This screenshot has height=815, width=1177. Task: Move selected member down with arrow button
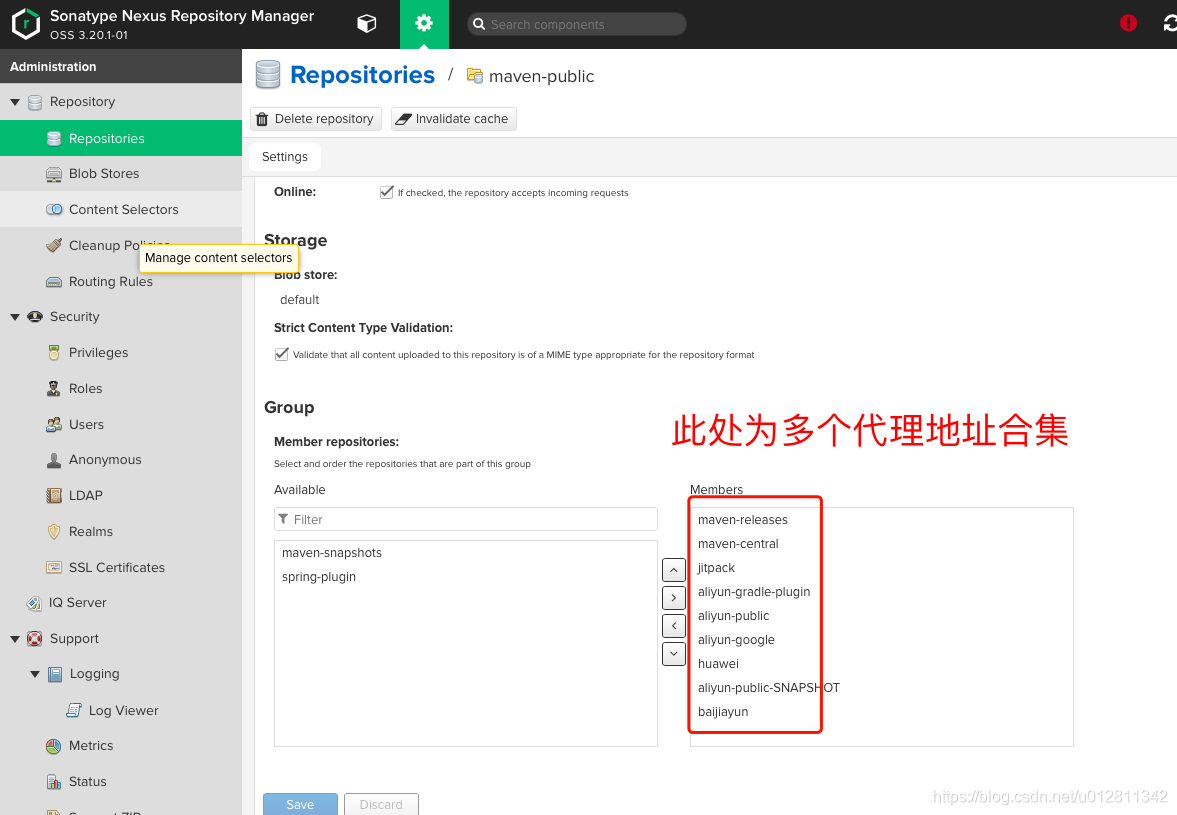674,654
